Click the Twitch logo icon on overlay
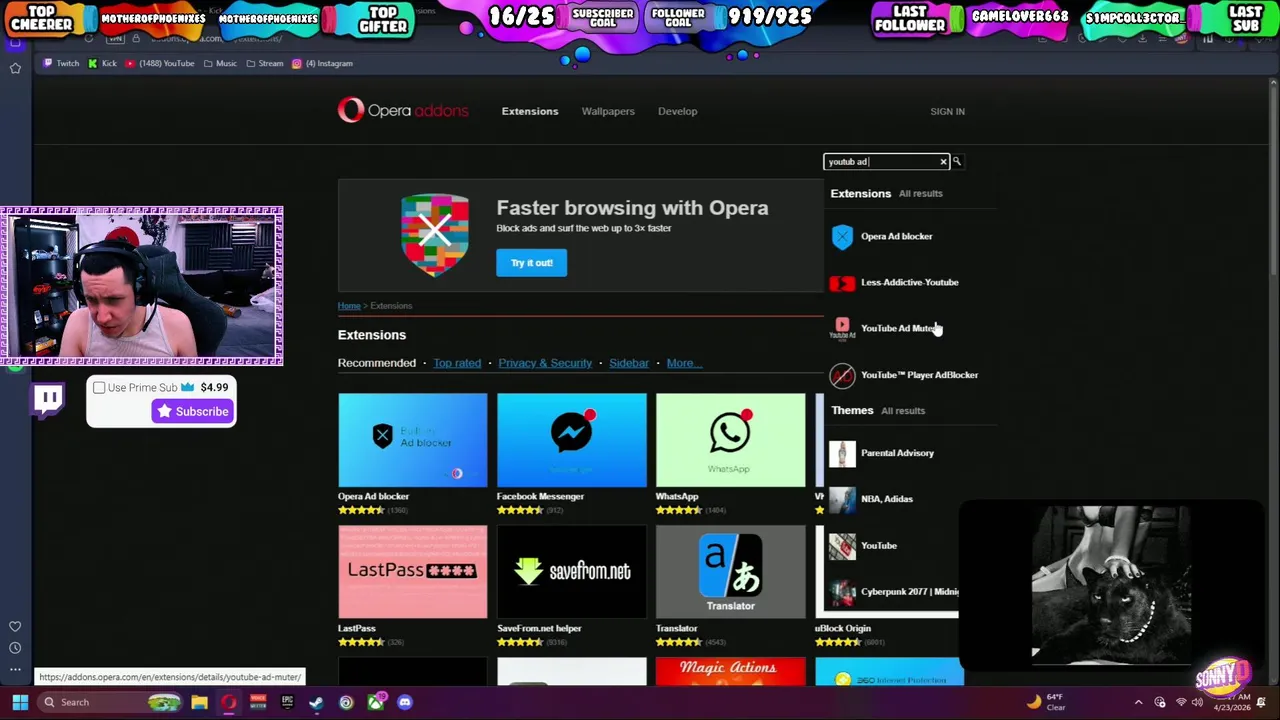The image size is (1280, 720). pyautogui.click(x=48, y=399)
